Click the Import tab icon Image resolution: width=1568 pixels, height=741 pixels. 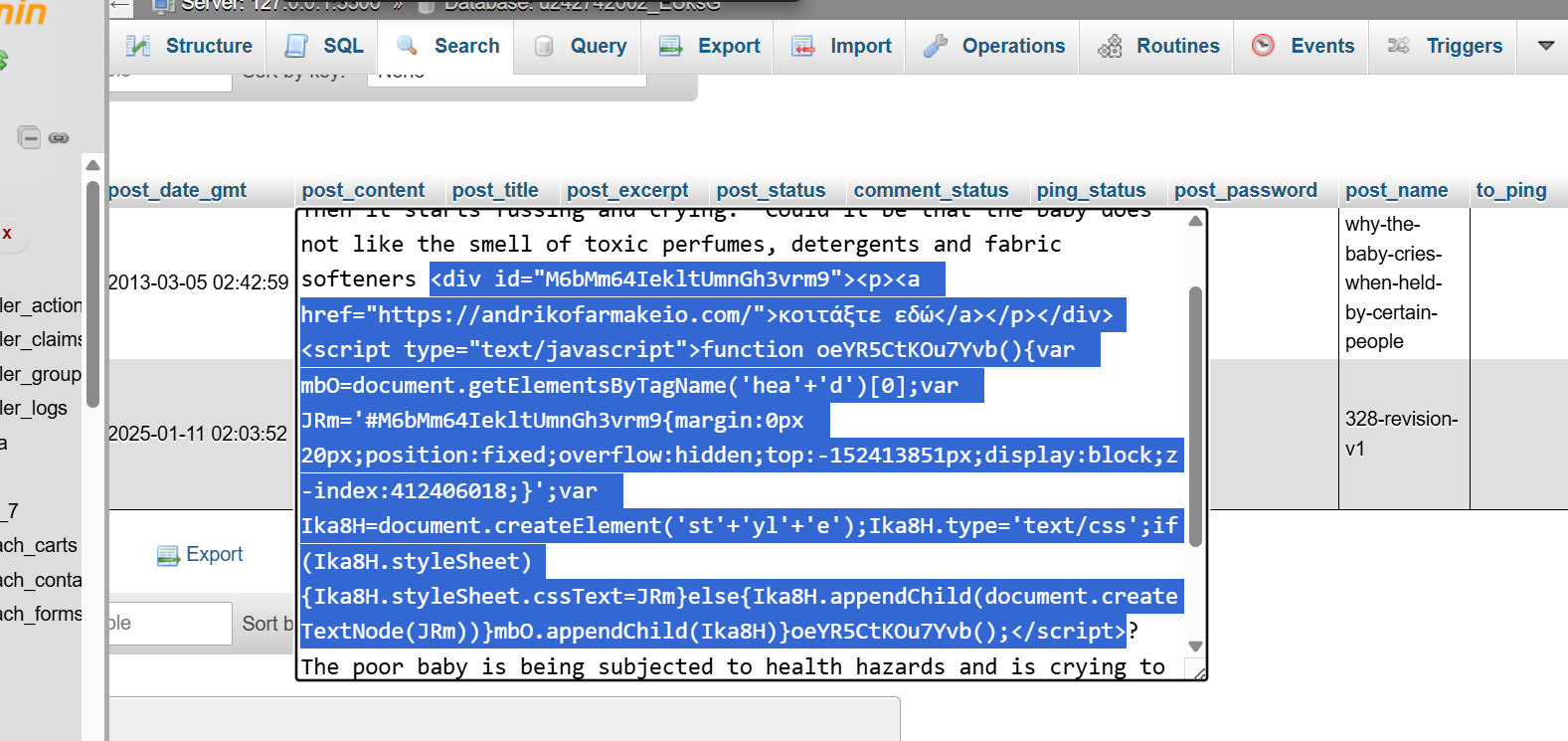point(802,46)
